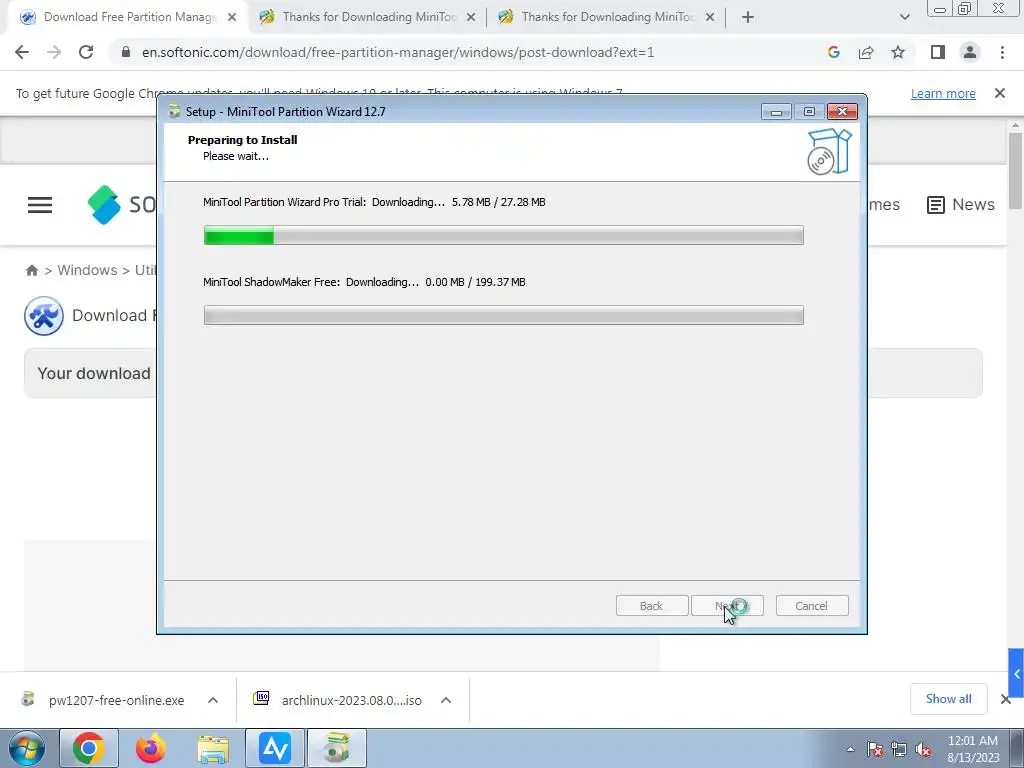
Task: Open Chrome's tab search dropdown
Action: pyautogui.click(x=904, y=18)
